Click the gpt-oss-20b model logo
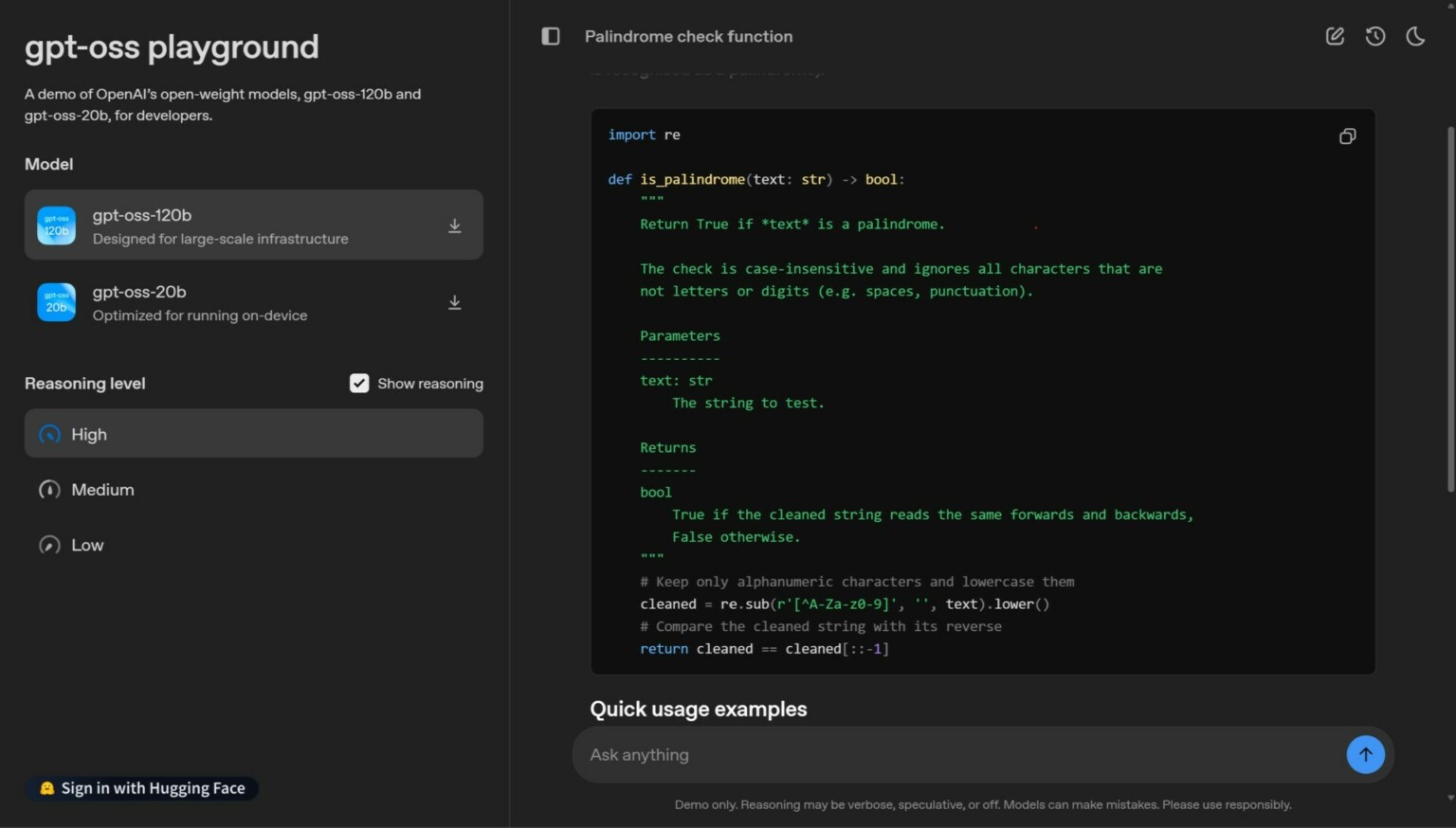 56,302
